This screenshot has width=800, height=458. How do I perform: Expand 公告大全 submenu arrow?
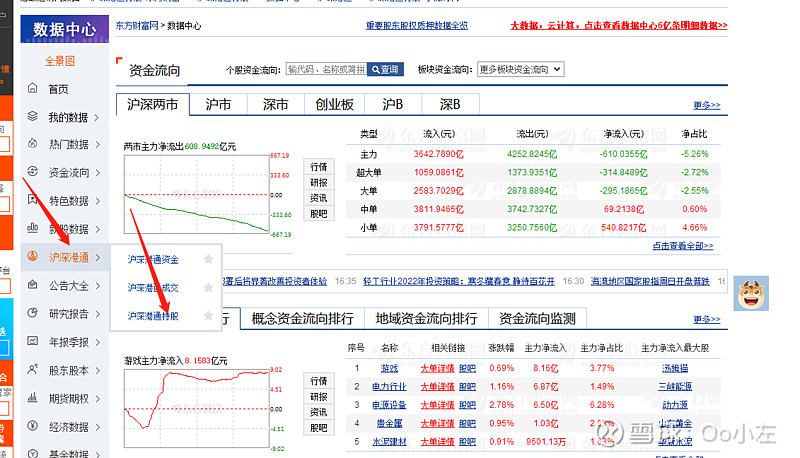tap(97, 286)
